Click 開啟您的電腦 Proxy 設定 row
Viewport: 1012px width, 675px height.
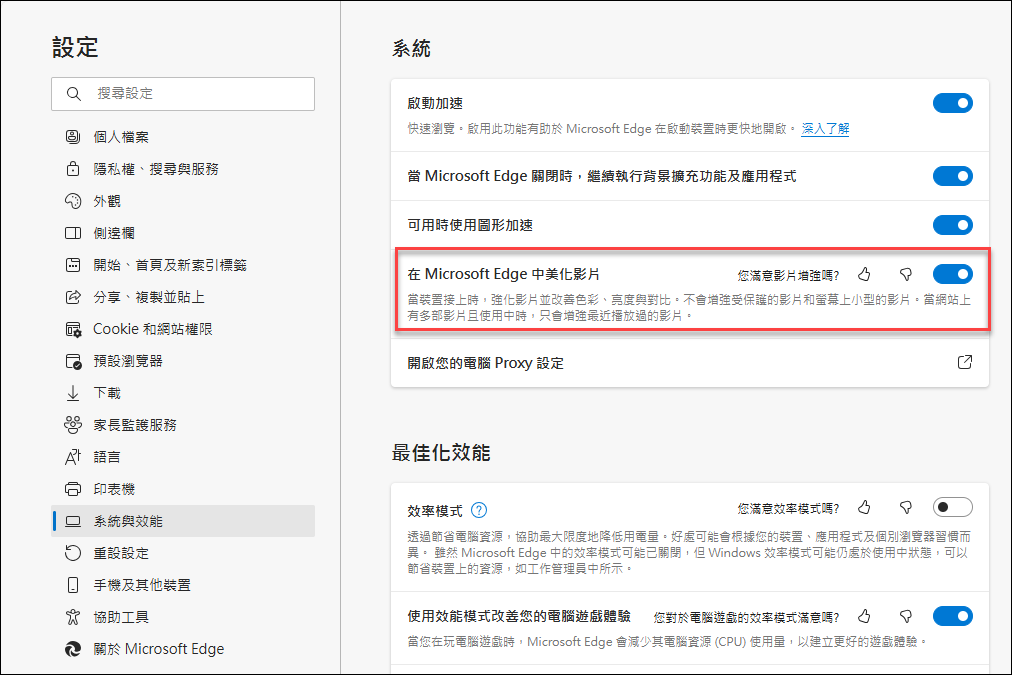[x=690, y=363]
